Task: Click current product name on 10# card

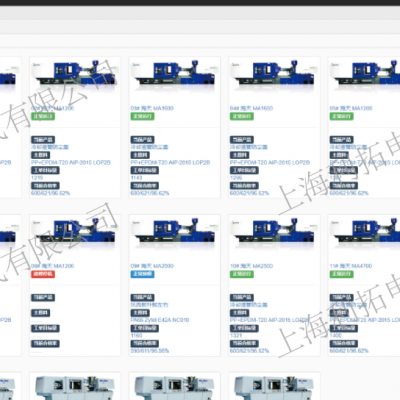Action: pyautogui.click(x=249, y=305)
